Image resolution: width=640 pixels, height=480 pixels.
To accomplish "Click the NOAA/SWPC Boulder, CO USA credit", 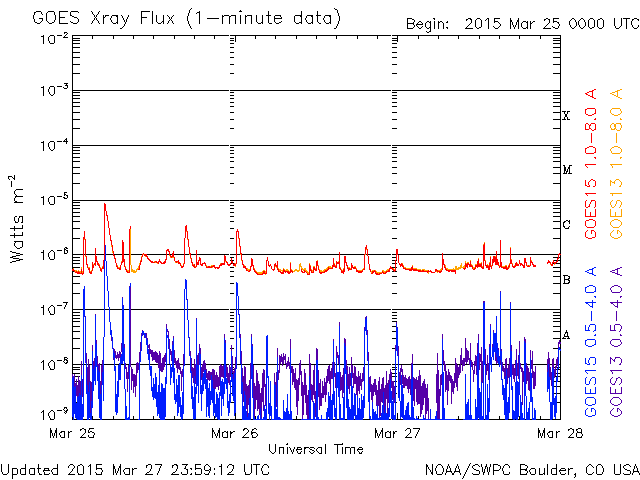I will [x=531, y=469].
